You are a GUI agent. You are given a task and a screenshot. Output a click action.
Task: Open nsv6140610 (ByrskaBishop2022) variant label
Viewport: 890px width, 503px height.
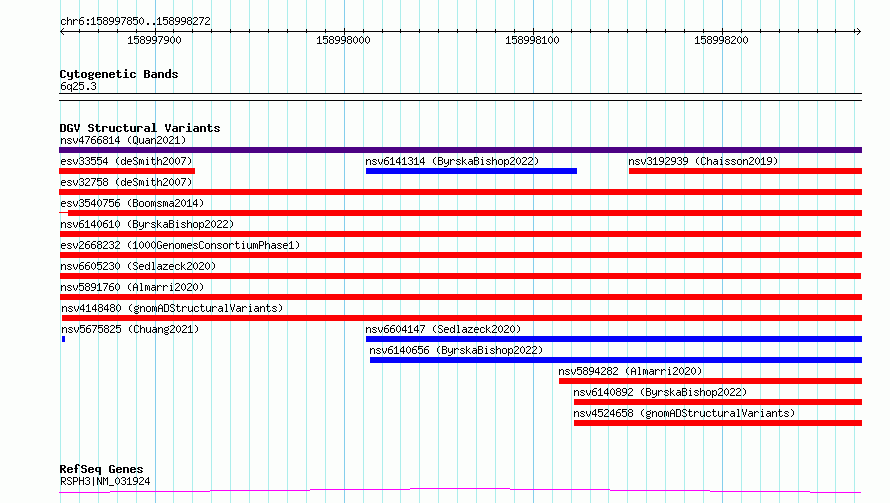(147, 224)
